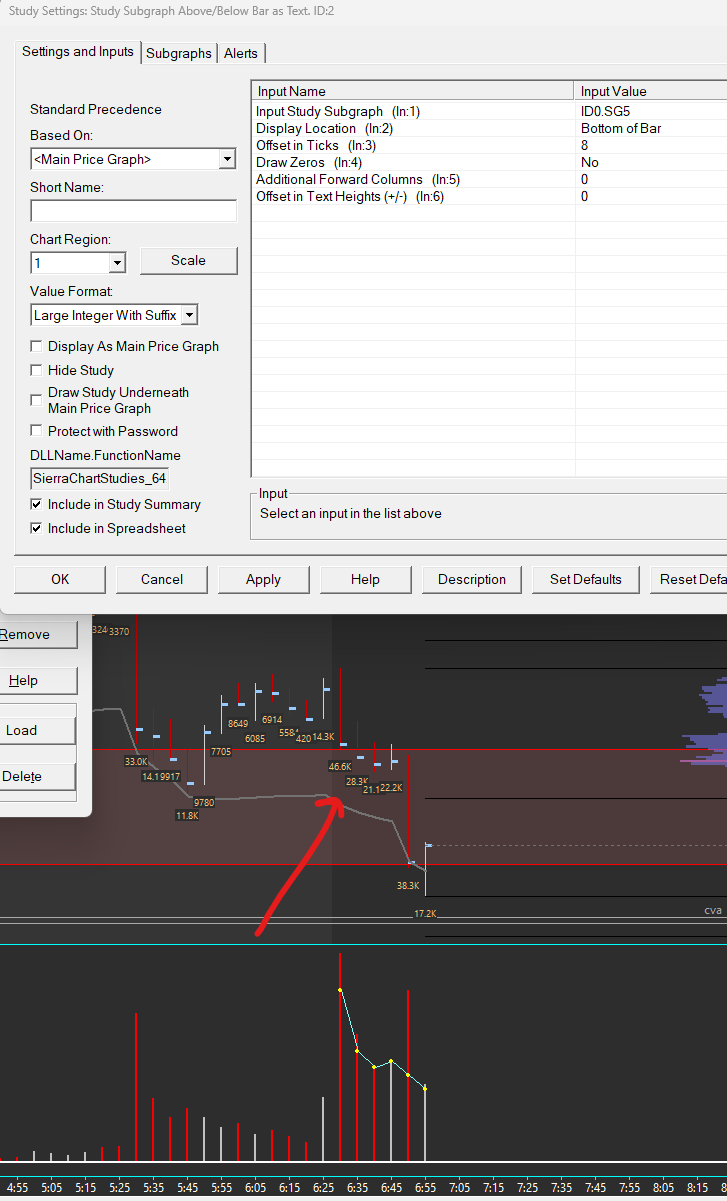Uncheck Include in Study Summary

tap(37, 504)
